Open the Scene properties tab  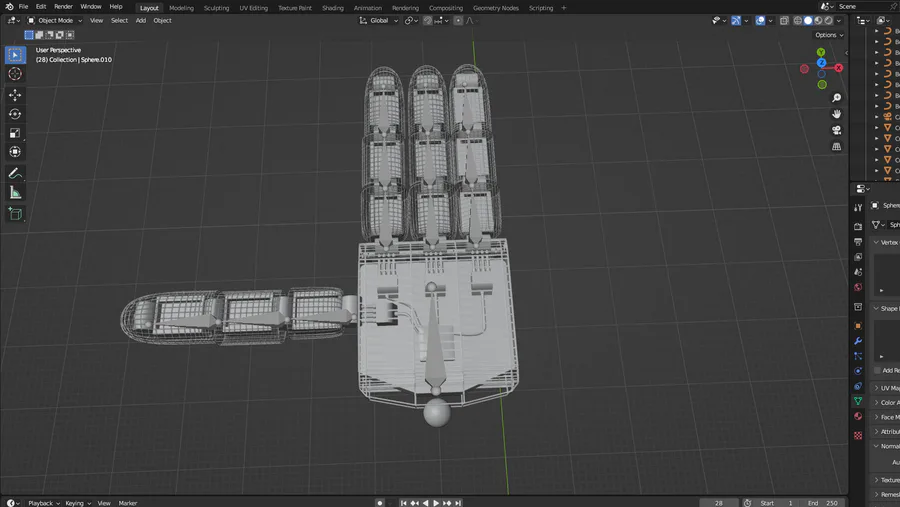pyautogui.click(x=858, y=272)
